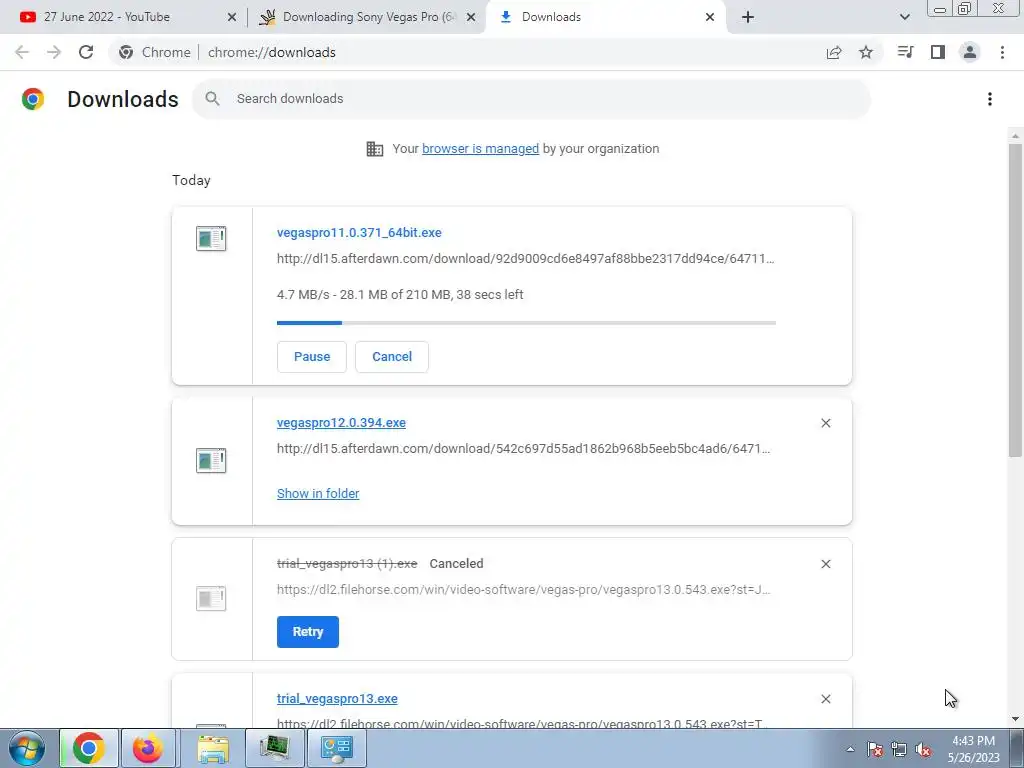Click the afterdawn URL under vegaspro12
1024x768 pixels.
click(x=524, y=449)
